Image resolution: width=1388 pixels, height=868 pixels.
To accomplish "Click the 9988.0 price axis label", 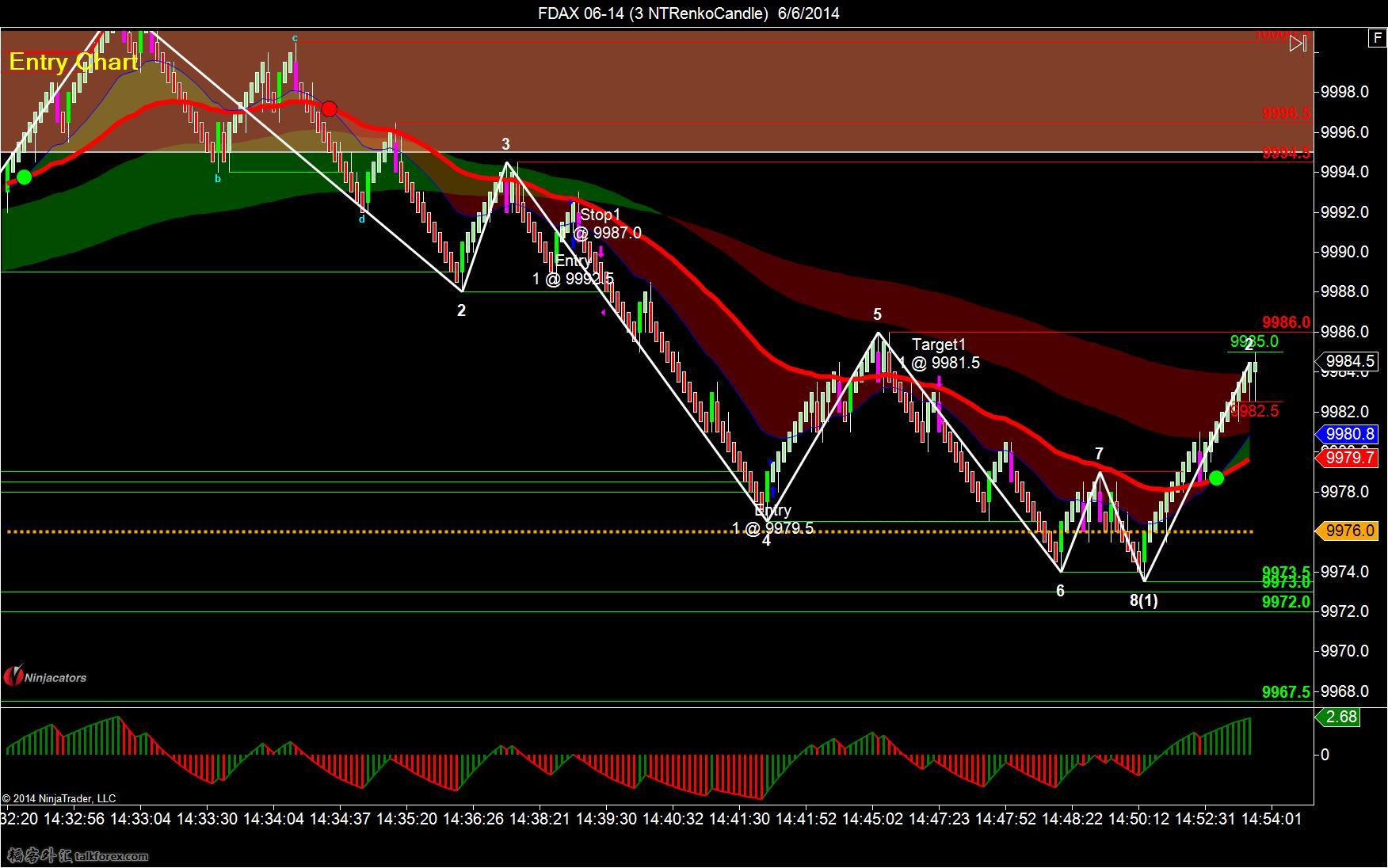I will pyautogui.click(x=1344, y=291).
